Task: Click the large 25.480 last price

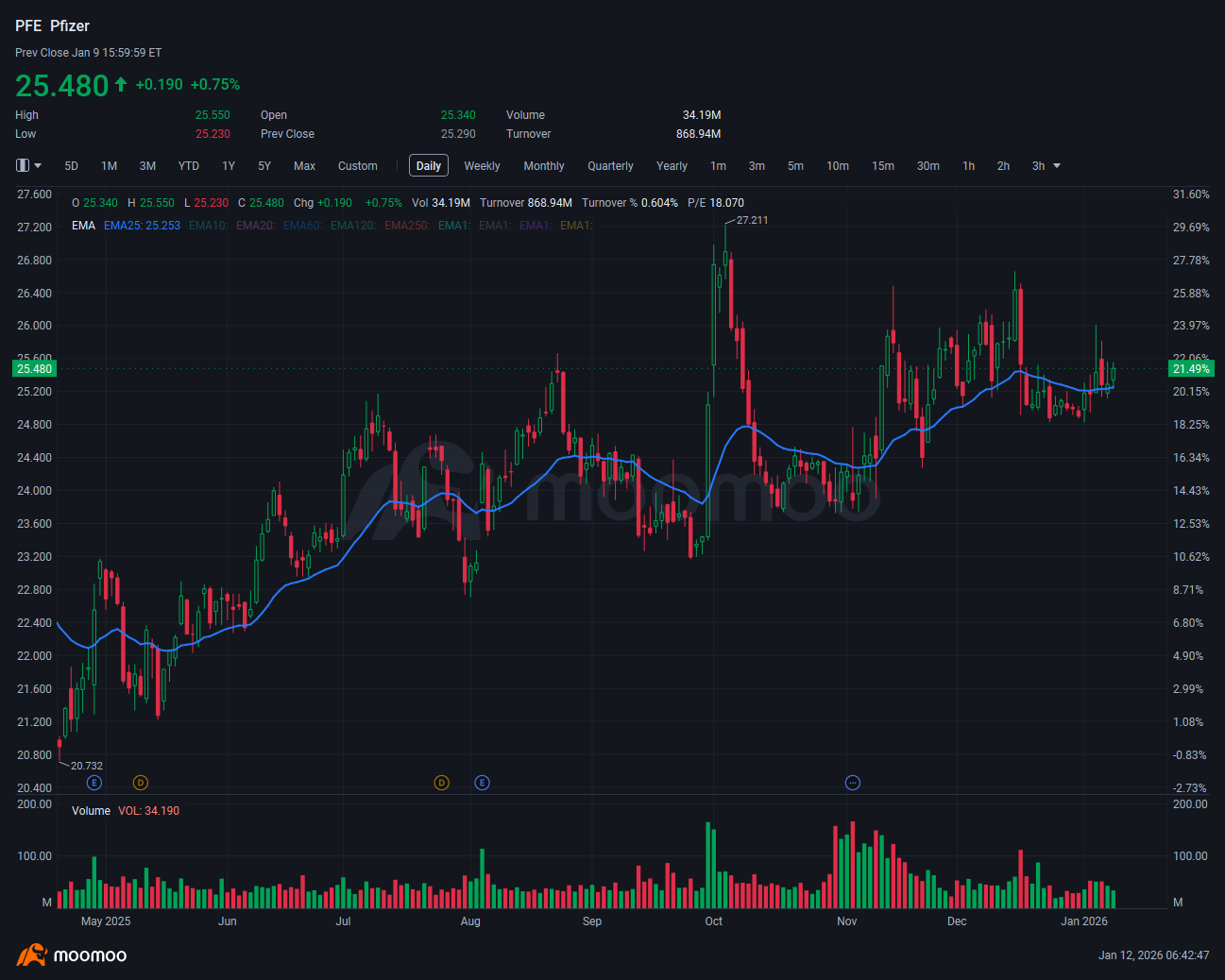Action: tap(62, 85)
